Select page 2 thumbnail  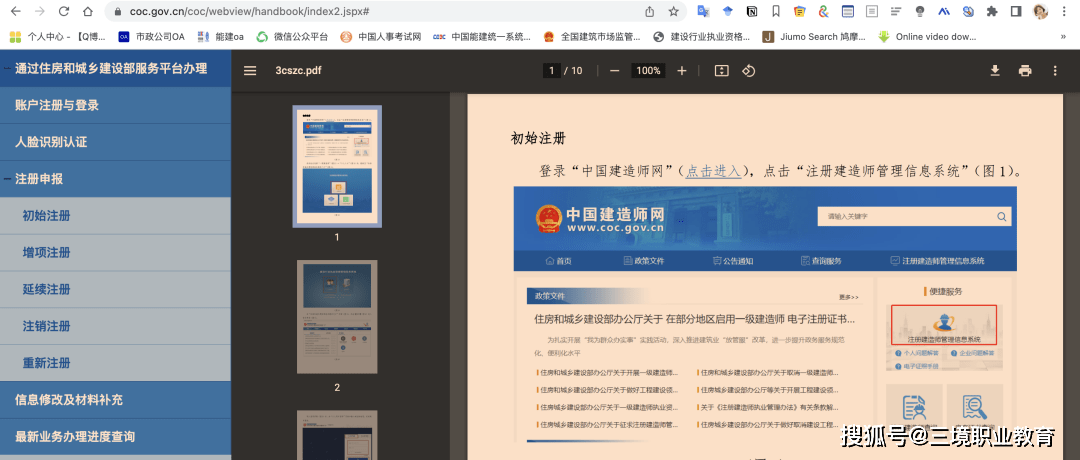[x=337, y=316]
